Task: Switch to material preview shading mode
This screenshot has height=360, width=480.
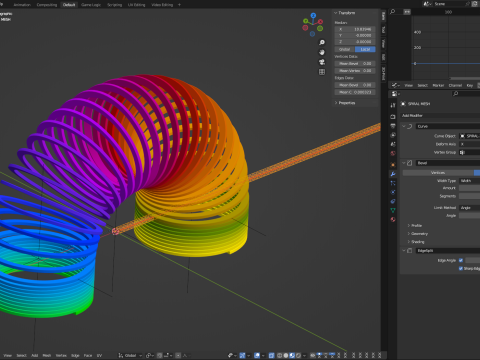Action: [x=292, y=355]
